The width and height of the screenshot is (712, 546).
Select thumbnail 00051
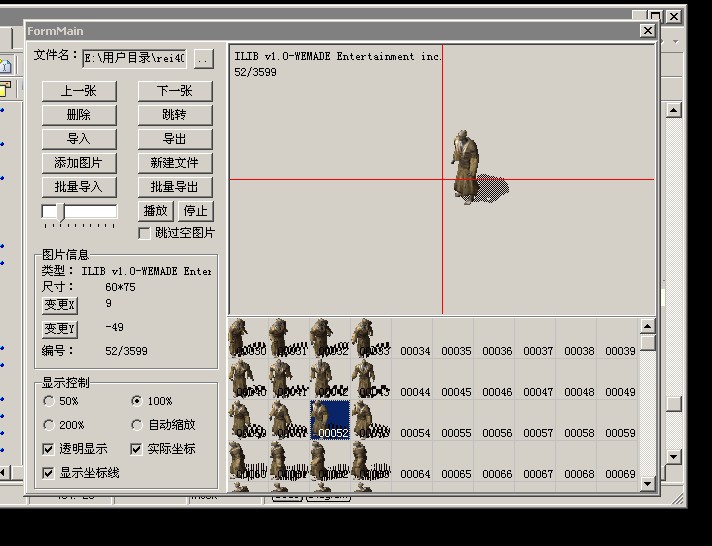[x=289, y=420]
